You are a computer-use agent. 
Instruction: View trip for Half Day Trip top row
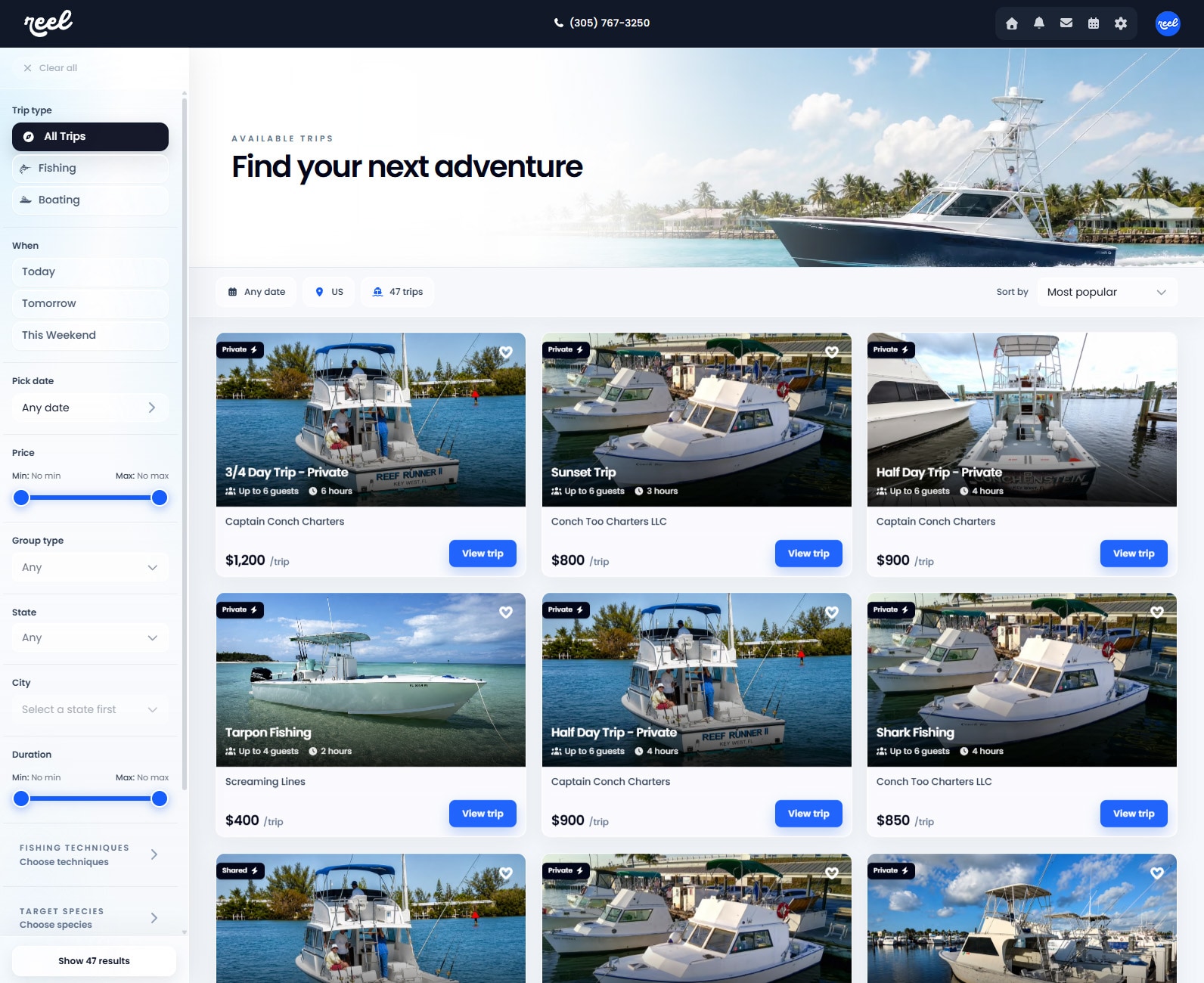pyautogui.click(x=1134, y=554)
